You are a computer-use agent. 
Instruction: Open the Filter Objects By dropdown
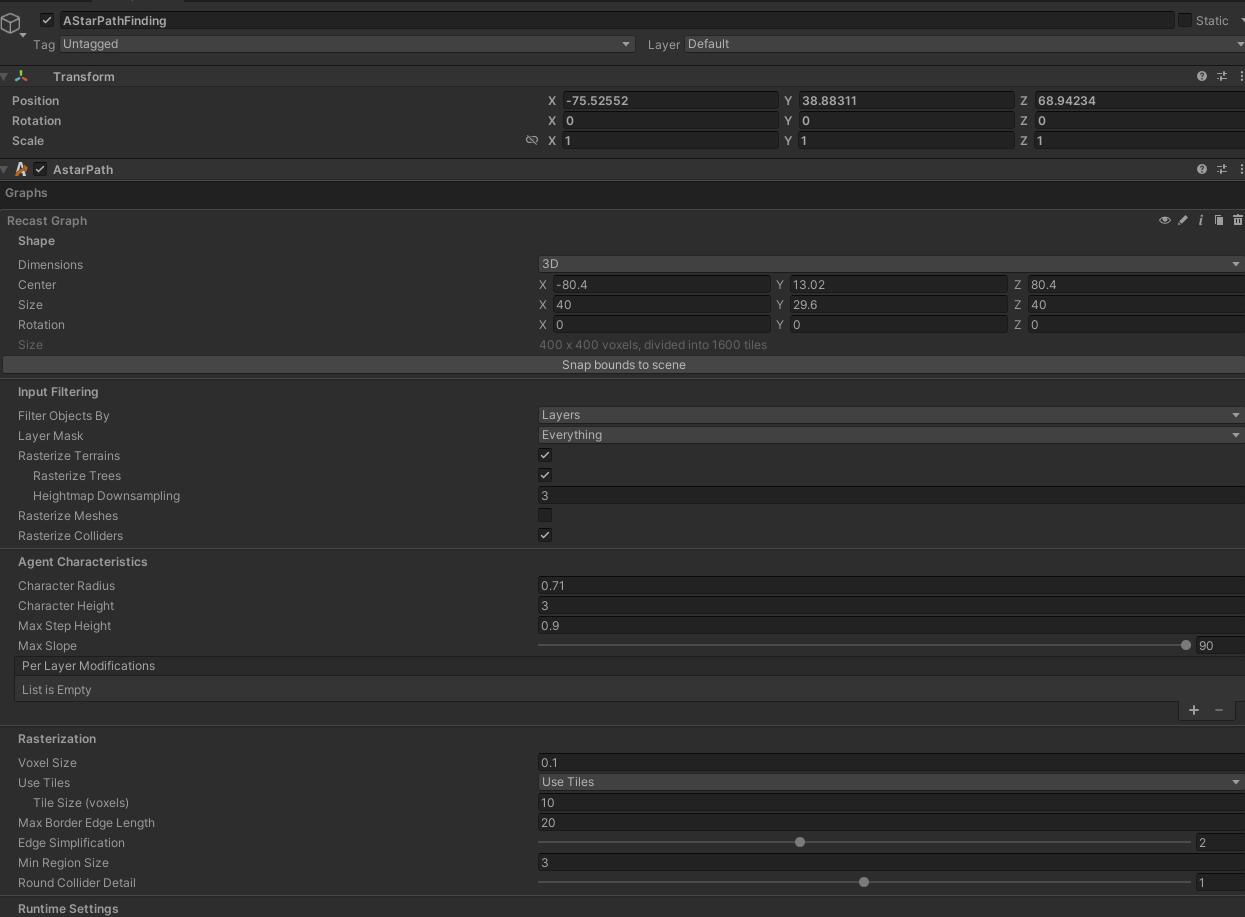click(x=891, y=415)
